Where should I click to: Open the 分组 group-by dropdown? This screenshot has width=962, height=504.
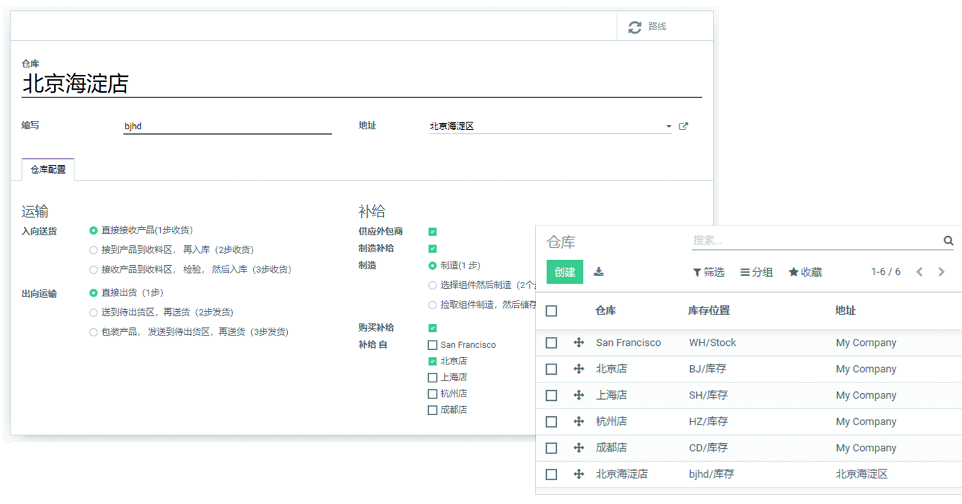(756, 272)
